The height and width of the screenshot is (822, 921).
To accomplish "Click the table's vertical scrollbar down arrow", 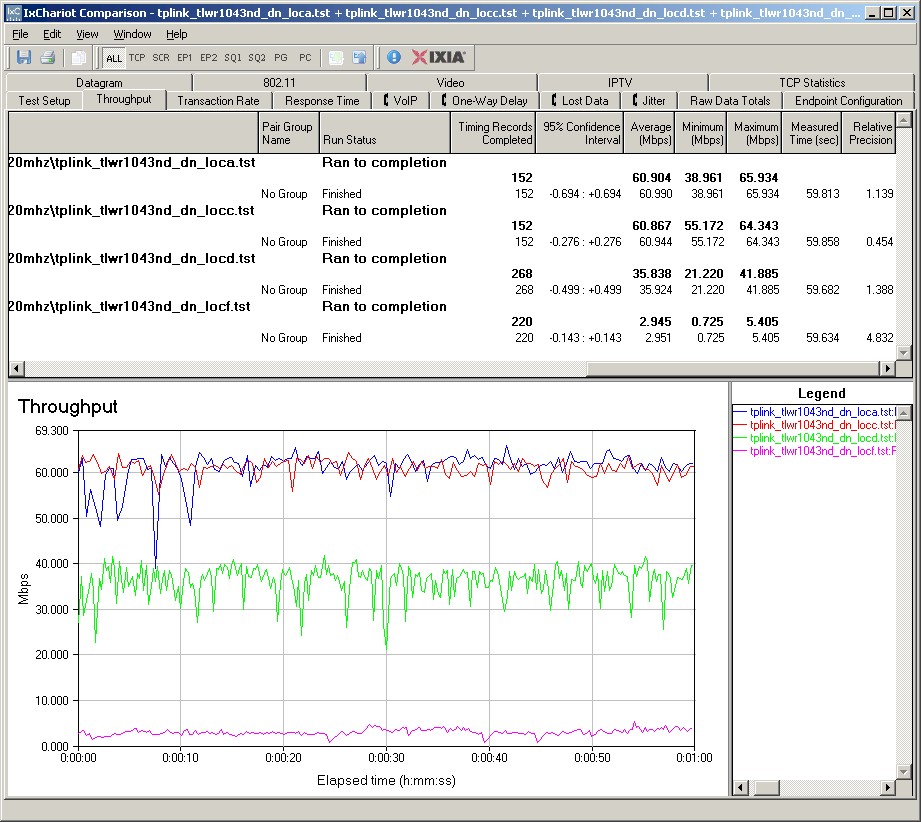I will tap(904, 352).
